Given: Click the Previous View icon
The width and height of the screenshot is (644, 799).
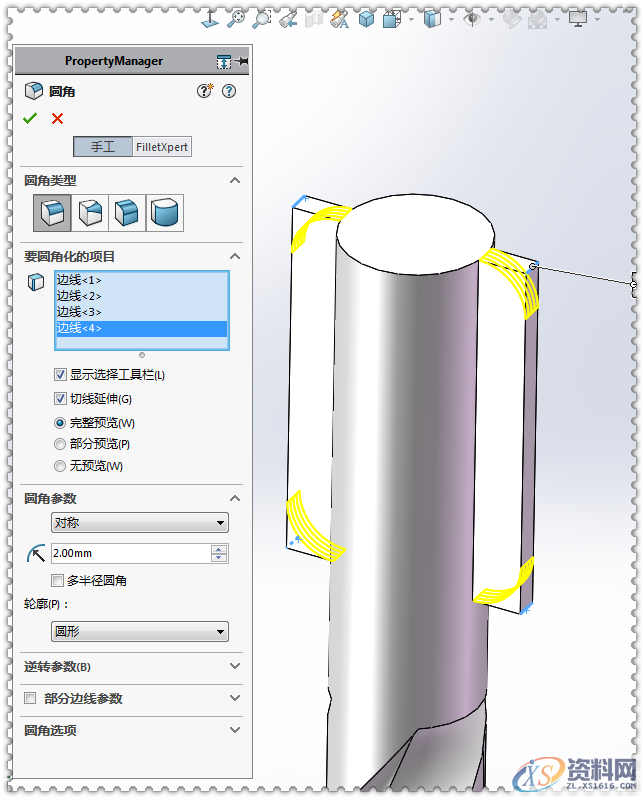Looking at the screenshot, I should (288, 19).
